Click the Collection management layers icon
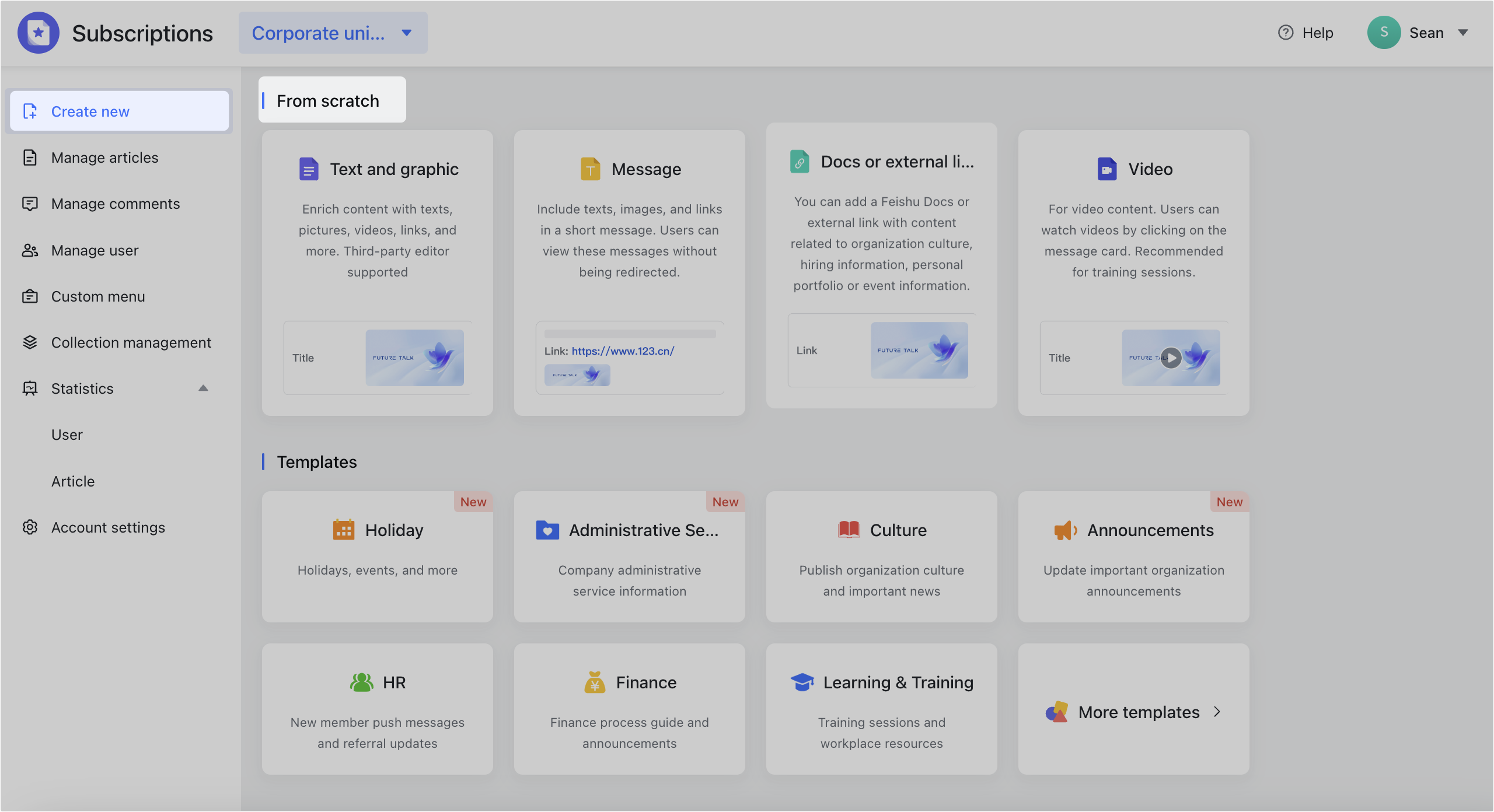1494x812 pixels. (30, 342)
